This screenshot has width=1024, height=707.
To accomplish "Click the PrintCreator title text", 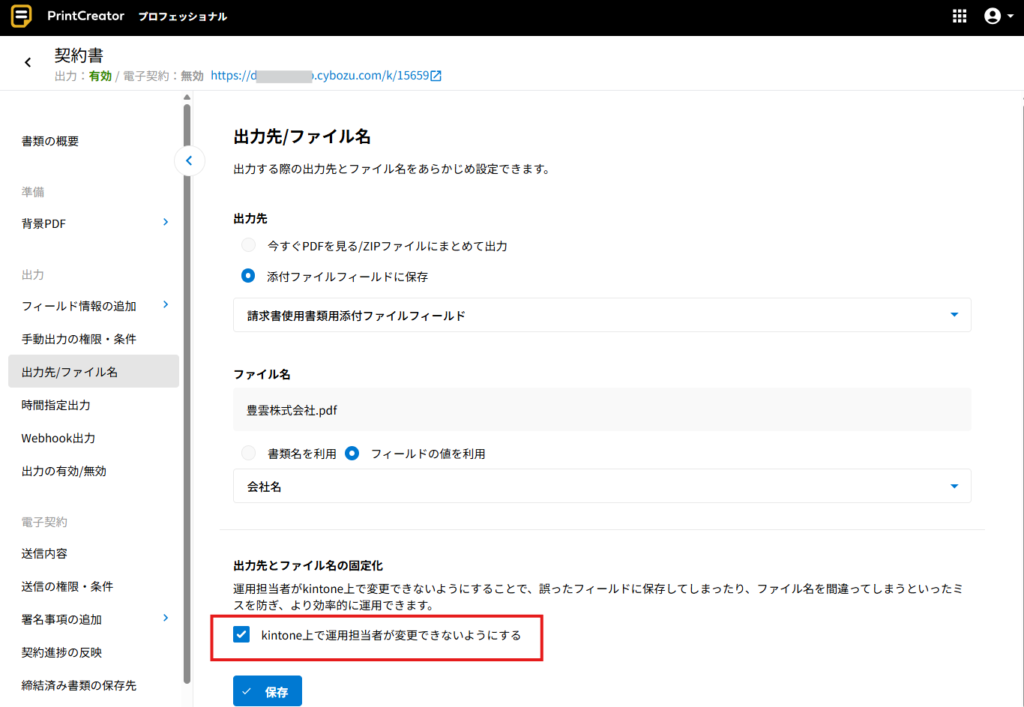I will coord(86,16).
